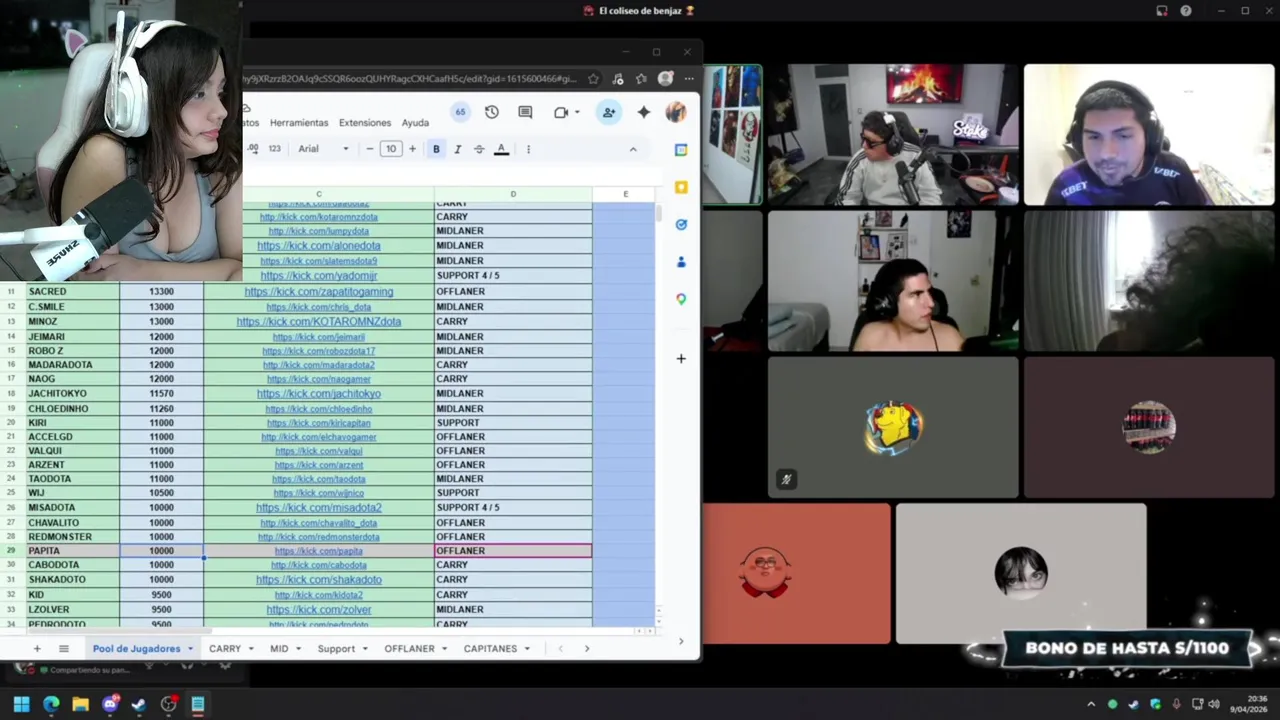Open the Share people icon

608,112
